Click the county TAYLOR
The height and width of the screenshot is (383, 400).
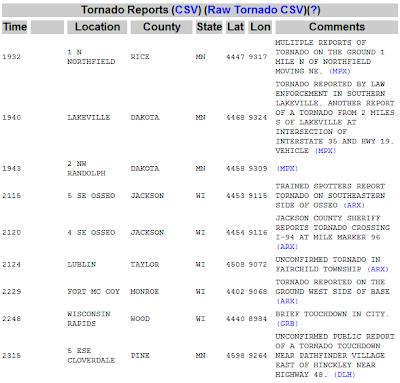point(145,265)
